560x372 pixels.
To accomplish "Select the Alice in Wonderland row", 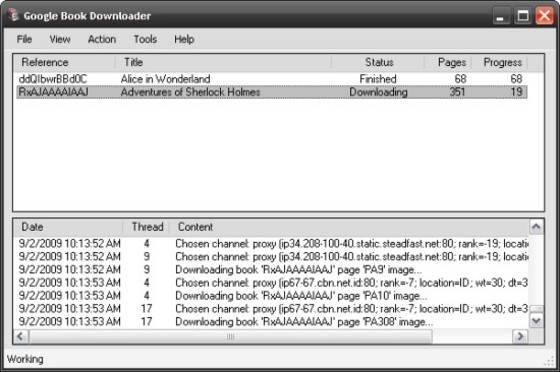I will tap(271, 79).
